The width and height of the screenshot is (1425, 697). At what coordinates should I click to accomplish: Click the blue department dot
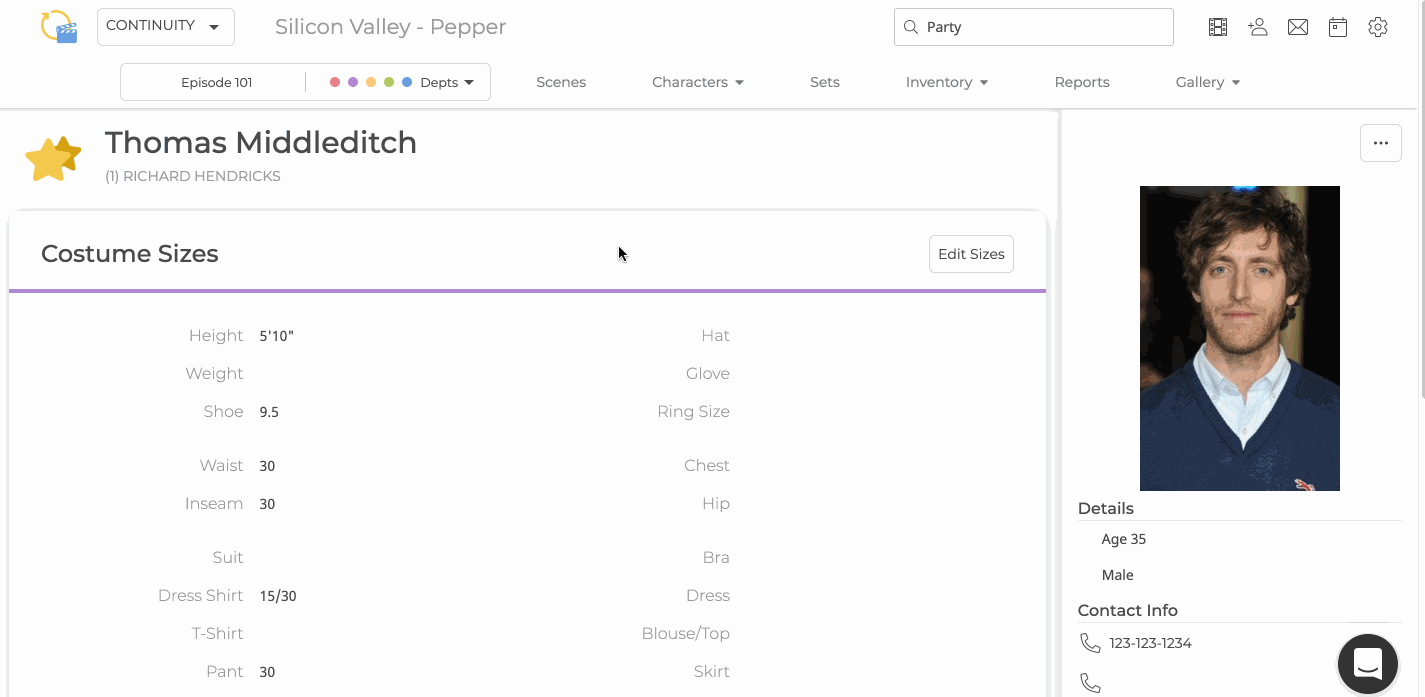pos(407,82)
